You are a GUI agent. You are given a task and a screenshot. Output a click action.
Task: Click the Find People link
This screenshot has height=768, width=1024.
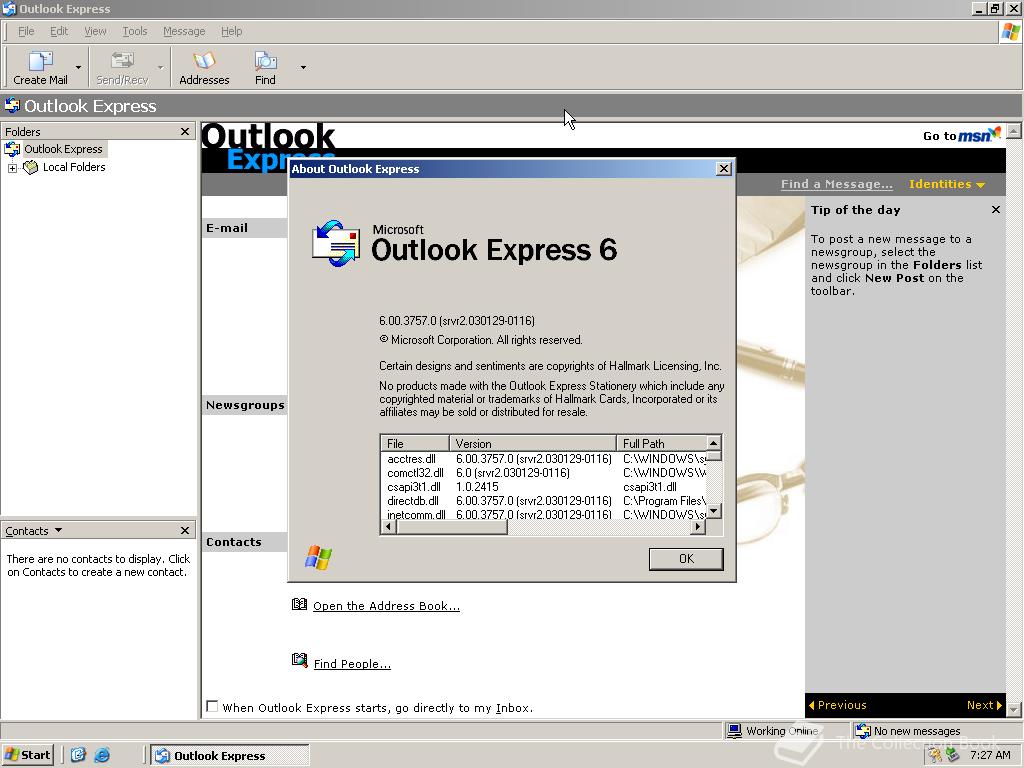(x=352, y=664)
